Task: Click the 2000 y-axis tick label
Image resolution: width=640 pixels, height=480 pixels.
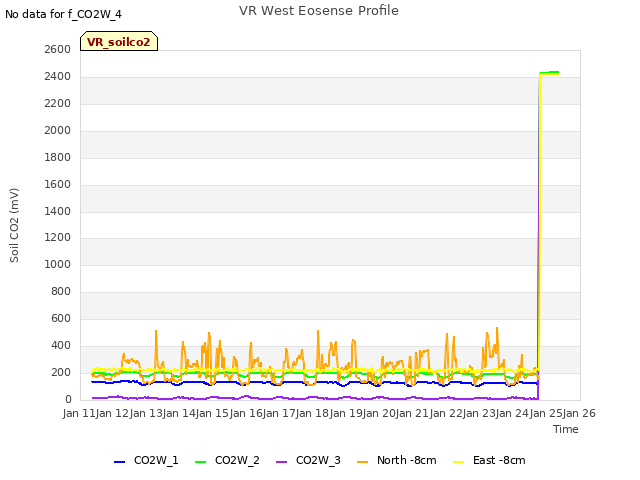Action: [x=58, y=130]
